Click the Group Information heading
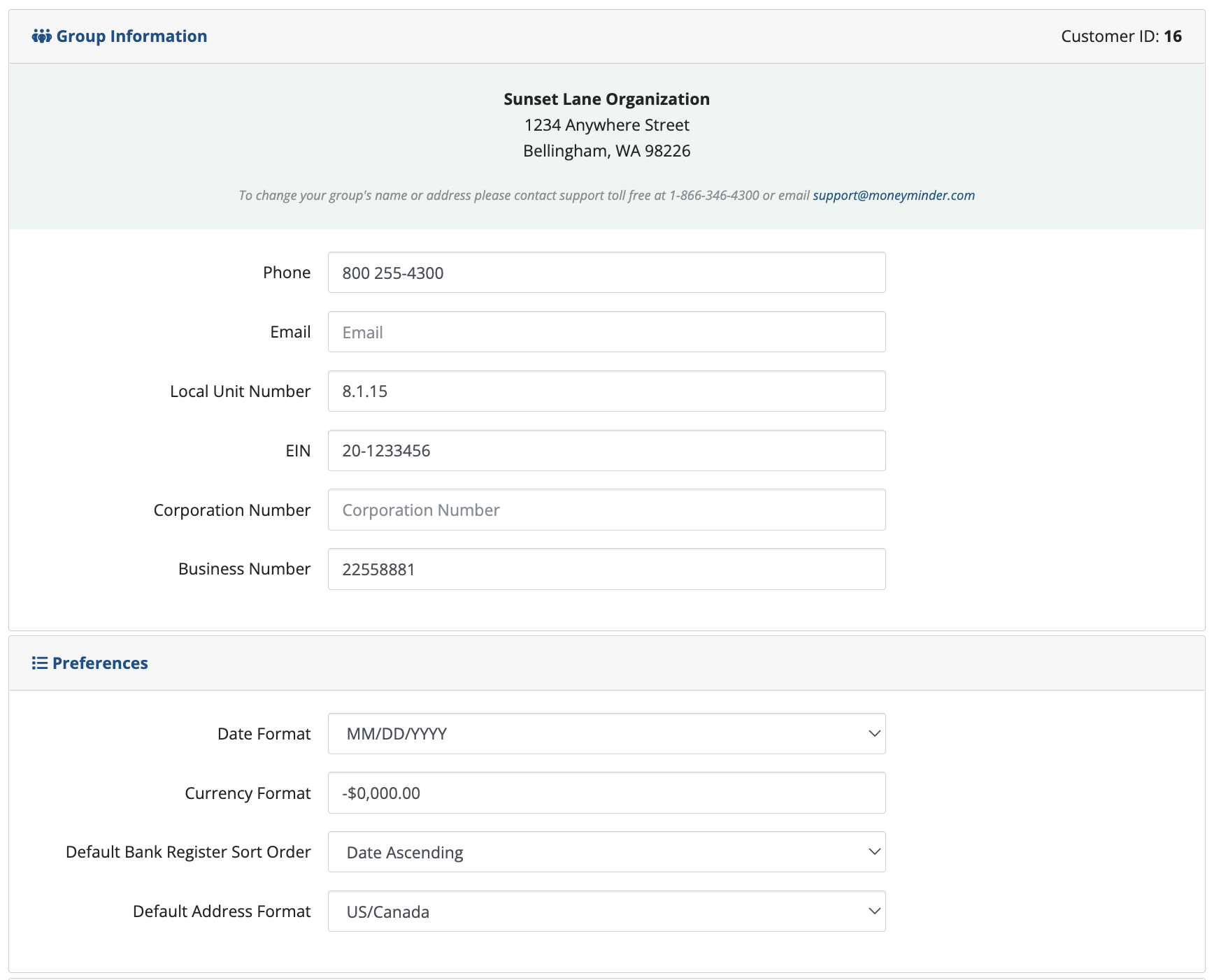The image size is (1214, 980). click(x=131, y=36)
